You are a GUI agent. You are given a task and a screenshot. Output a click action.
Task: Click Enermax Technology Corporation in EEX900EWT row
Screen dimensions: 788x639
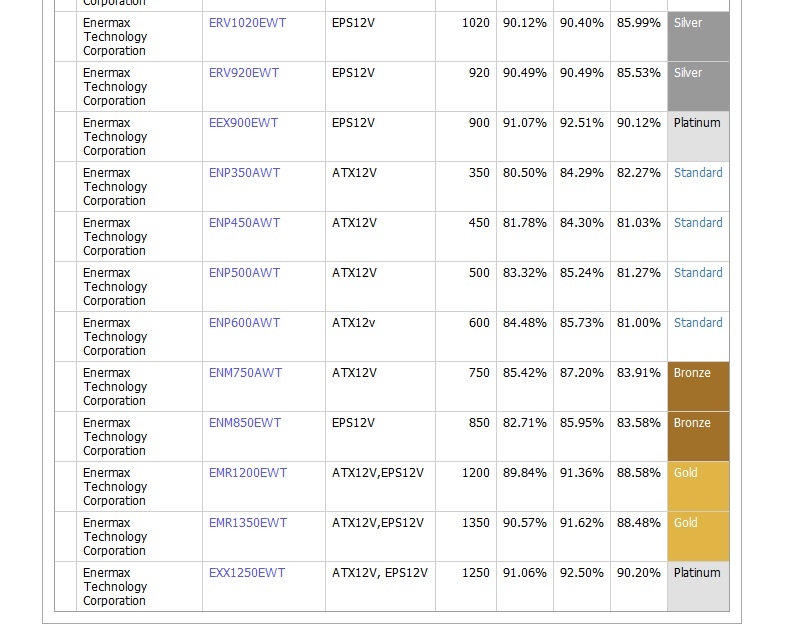115,137
